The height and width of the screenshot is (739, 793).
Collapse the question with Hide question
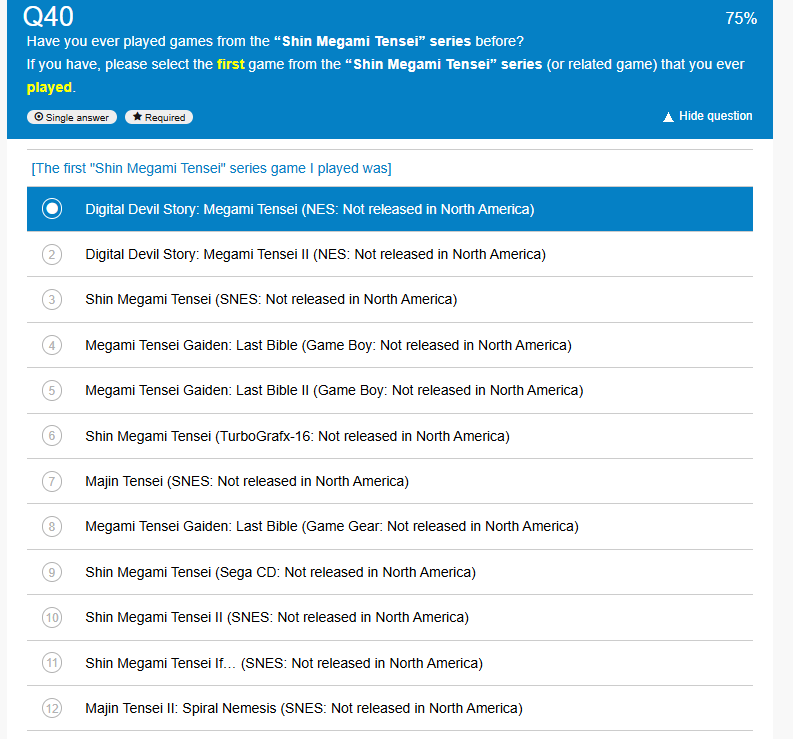click(x=708, y=116)
